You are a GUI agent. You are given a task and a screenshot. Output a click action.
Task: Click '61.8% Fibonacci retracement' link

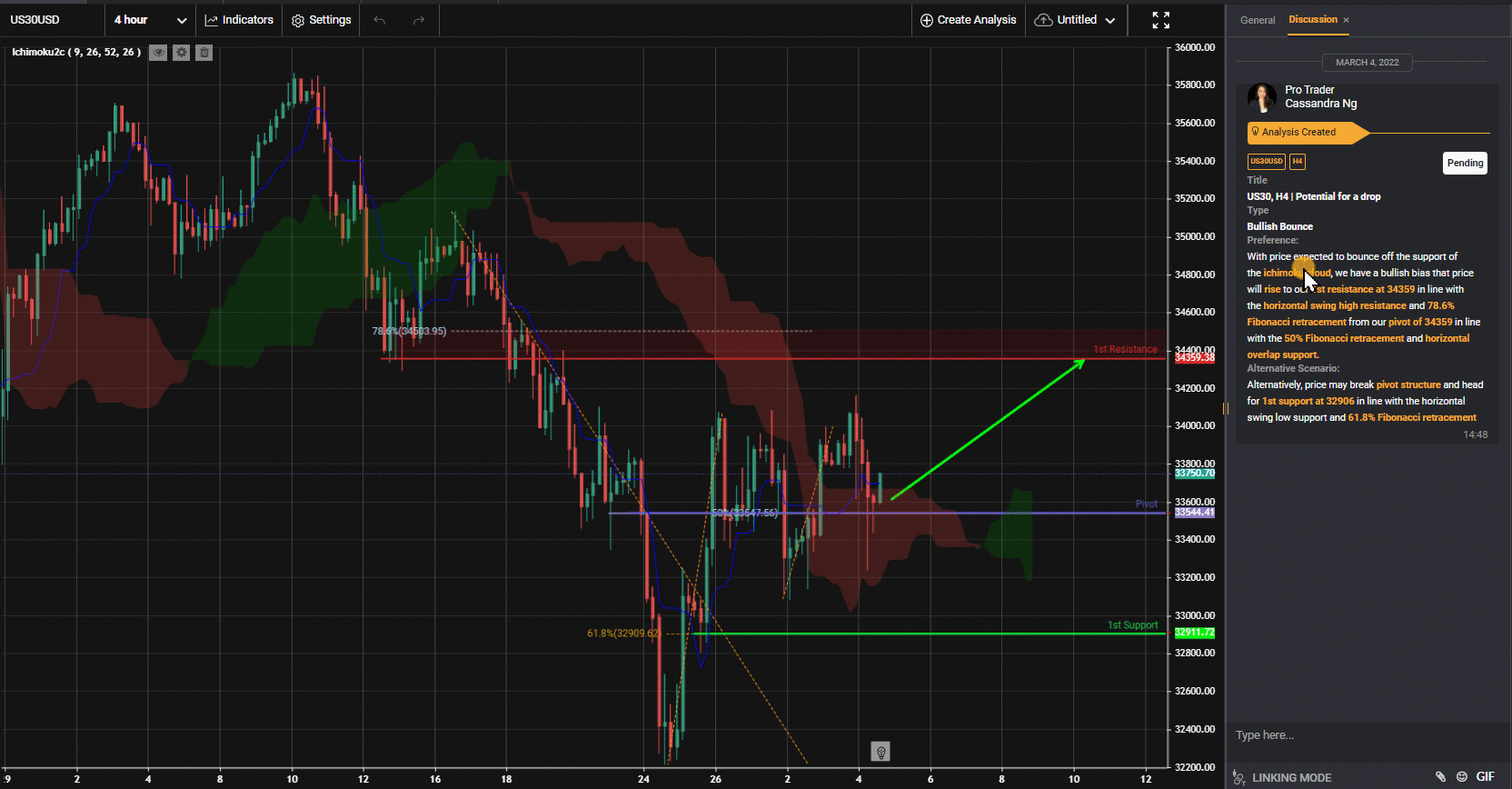point(1412,417)
